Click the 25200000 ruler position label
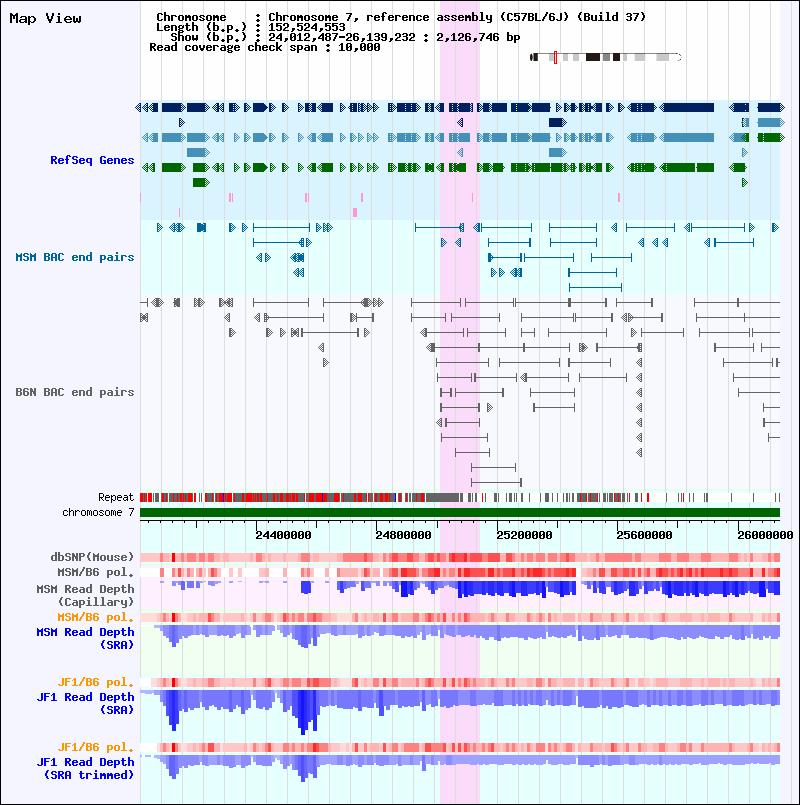The width and height of the screenshot is (800, 805). [524, 535]
